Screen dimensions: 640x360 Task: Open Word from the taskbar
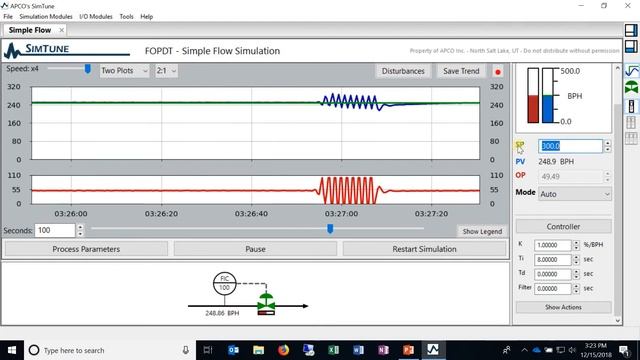click(x=358, y=350)
